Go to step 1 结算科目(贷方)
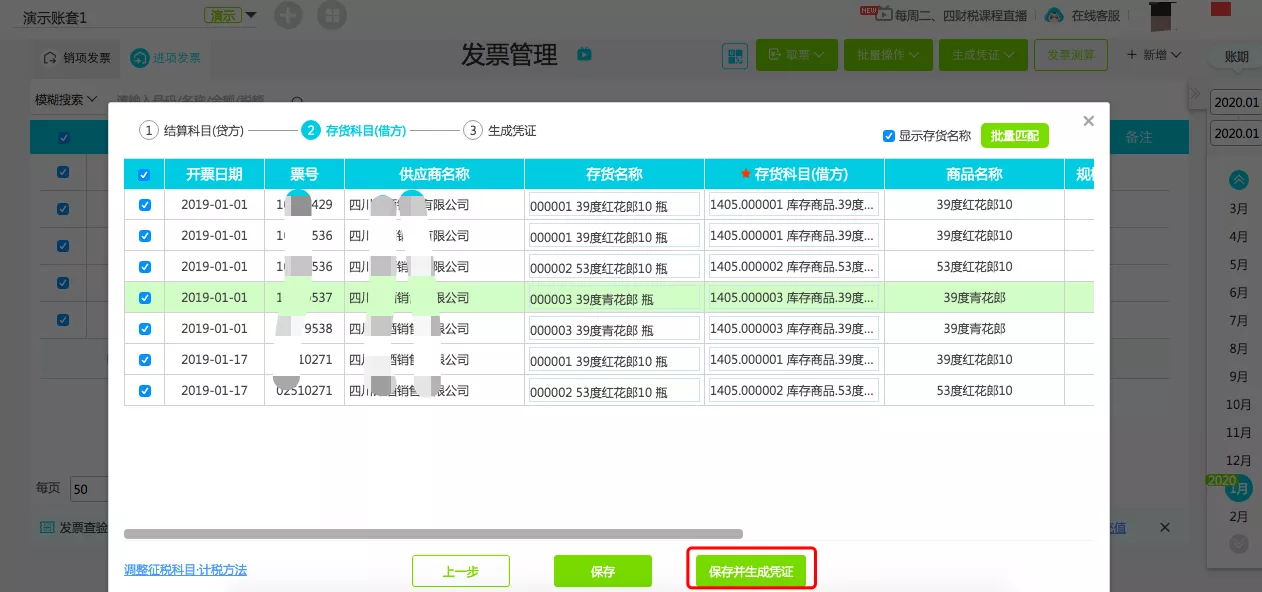 193,130
